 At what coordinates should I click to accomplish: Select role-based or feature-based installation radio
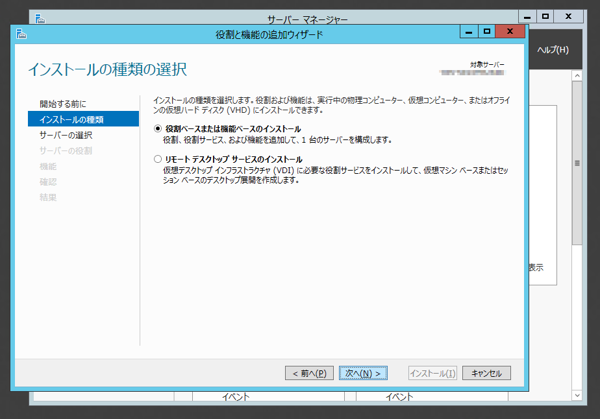click(158, 129)
